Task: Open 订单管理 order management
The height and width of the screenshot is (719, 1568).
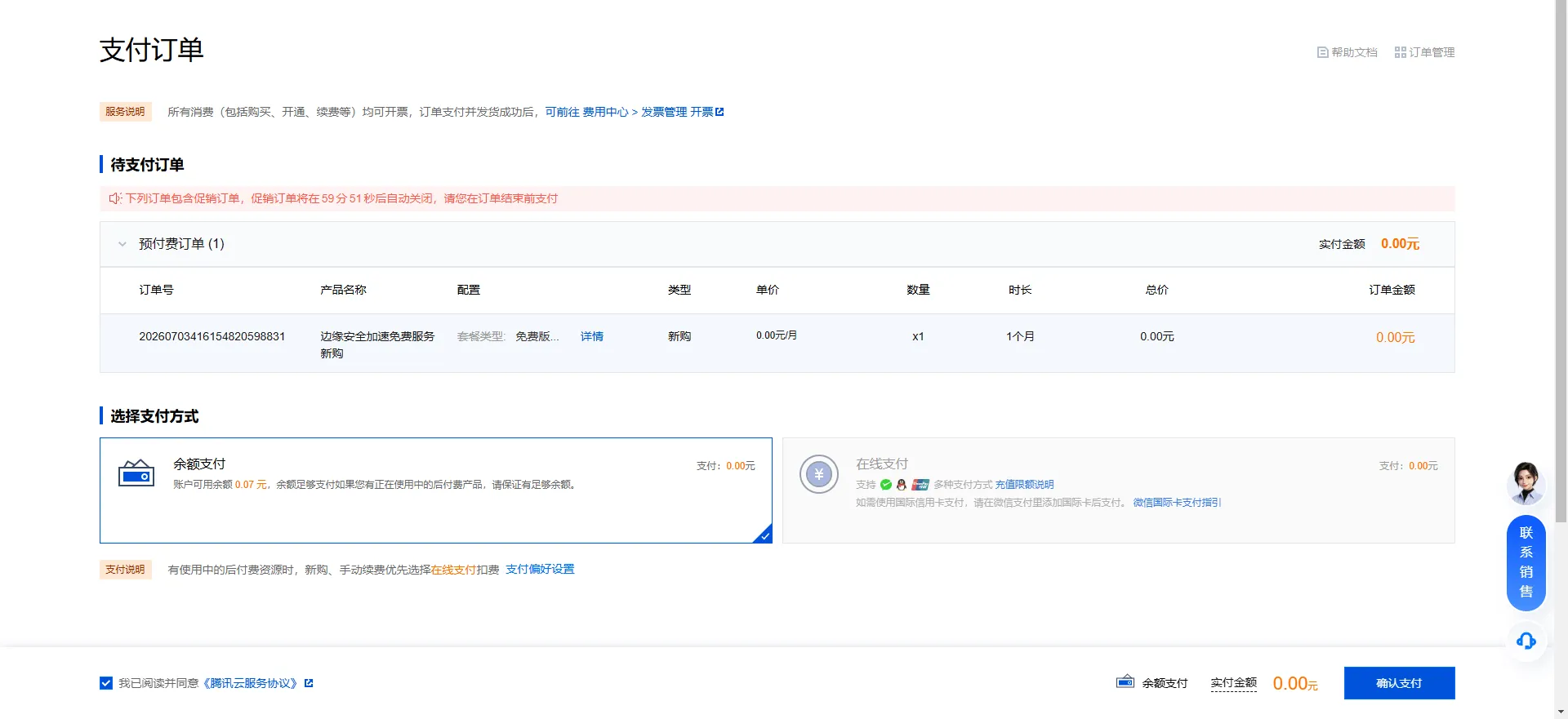Action: click(1424, 52)
